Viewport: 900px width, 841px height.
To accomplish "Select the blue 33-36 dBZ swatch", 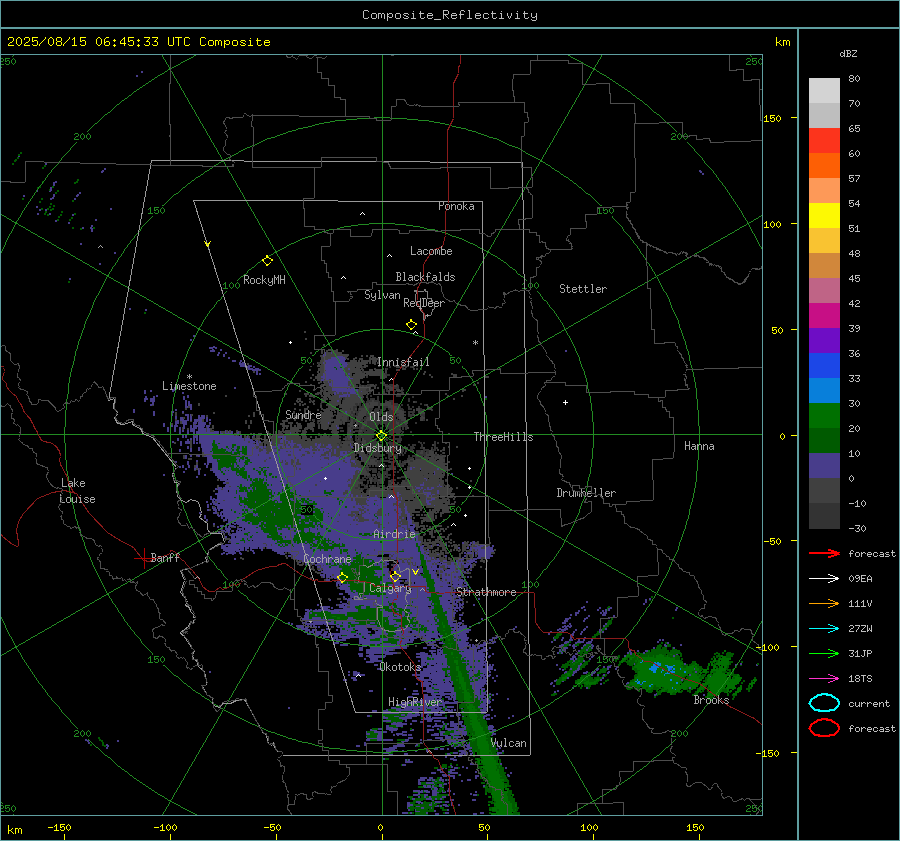I will [x=824, y=366].
